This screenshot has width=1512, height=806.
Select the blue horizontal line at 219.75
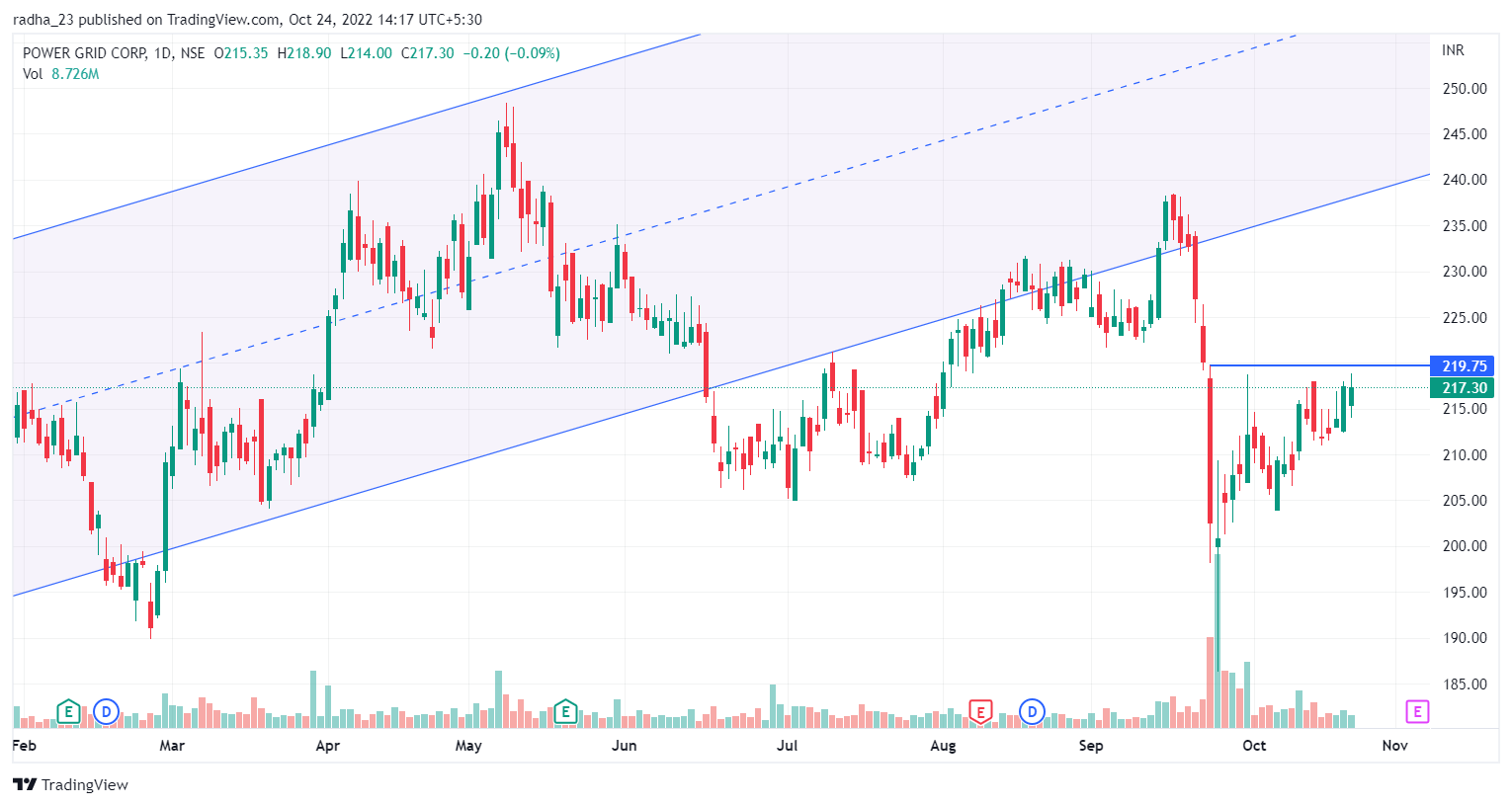click(x=1319, y=366)
